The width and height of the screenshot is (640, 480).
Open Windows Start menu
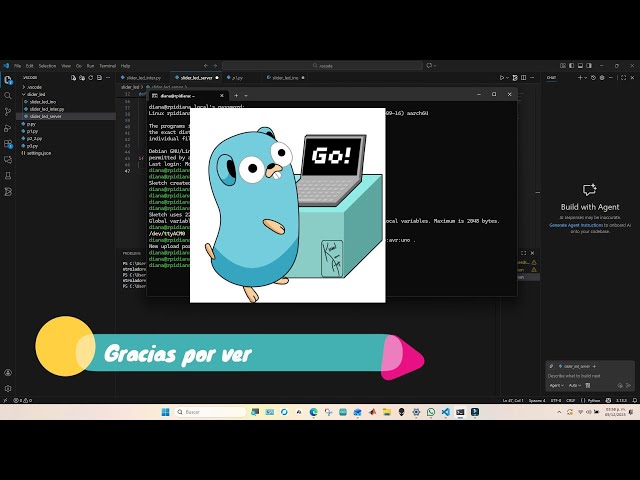coord(165,412)
